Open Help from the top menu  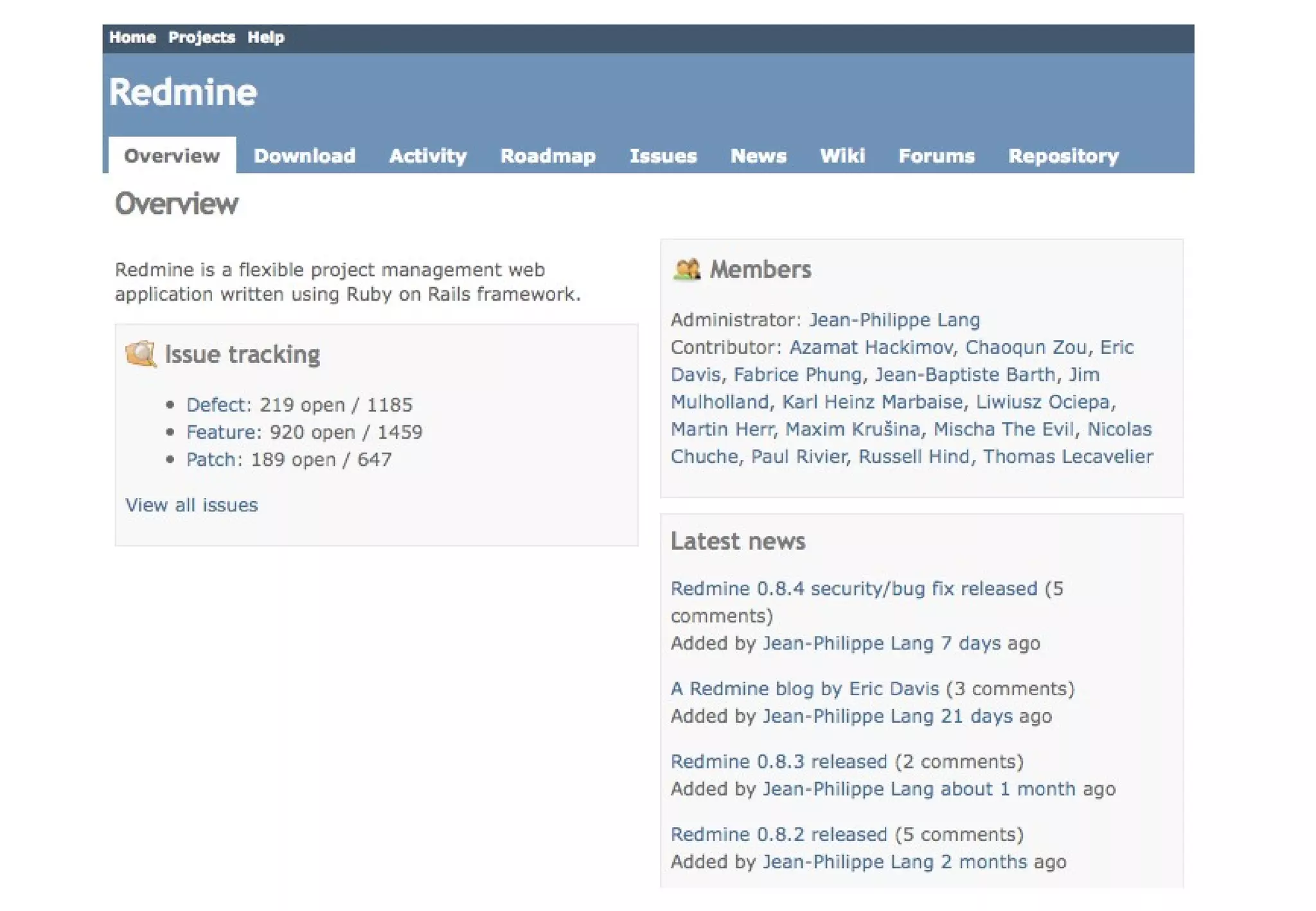(x=265, y=37)
